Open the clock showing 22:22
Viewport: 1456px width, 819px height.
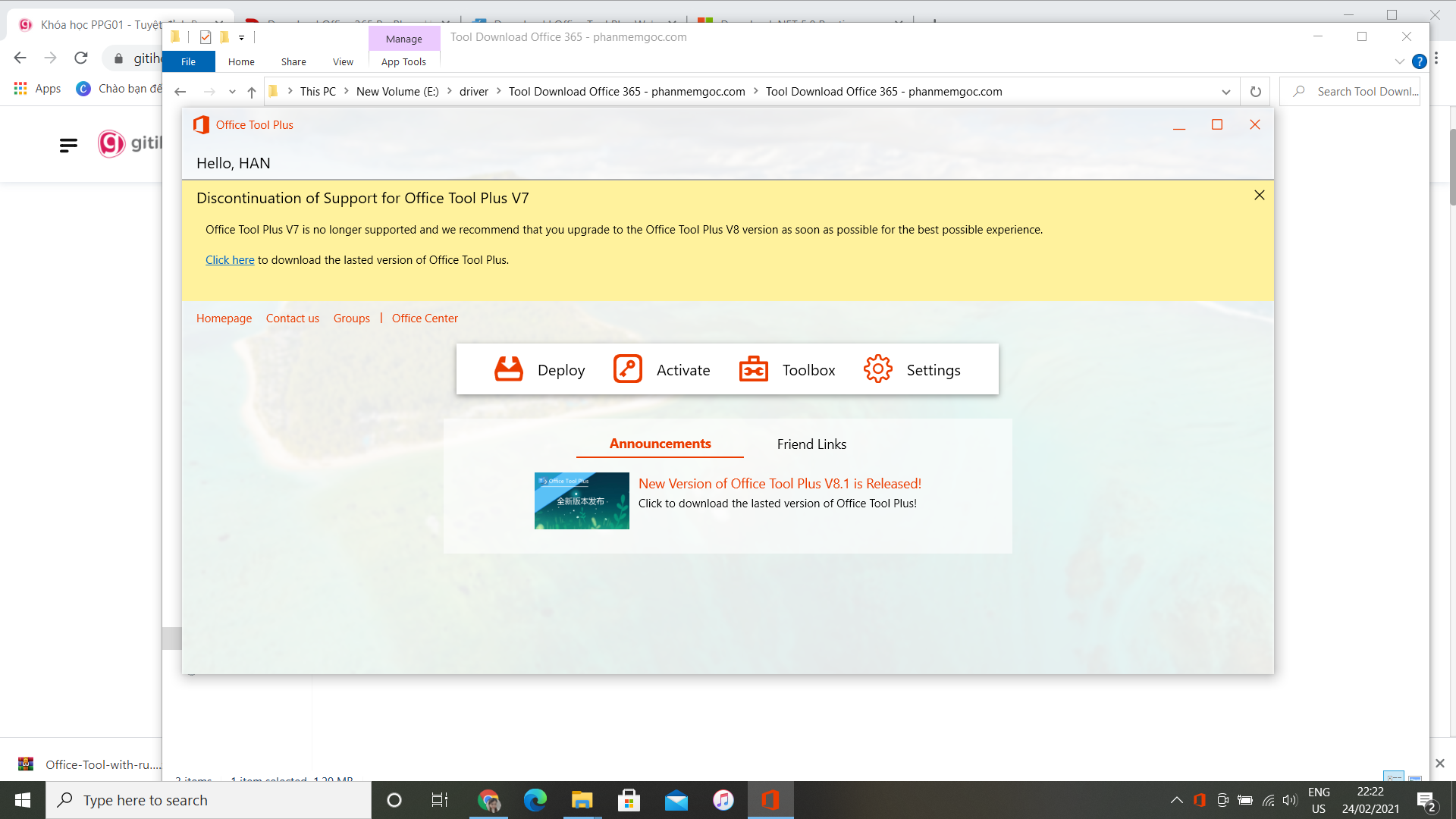(1370, 800)
